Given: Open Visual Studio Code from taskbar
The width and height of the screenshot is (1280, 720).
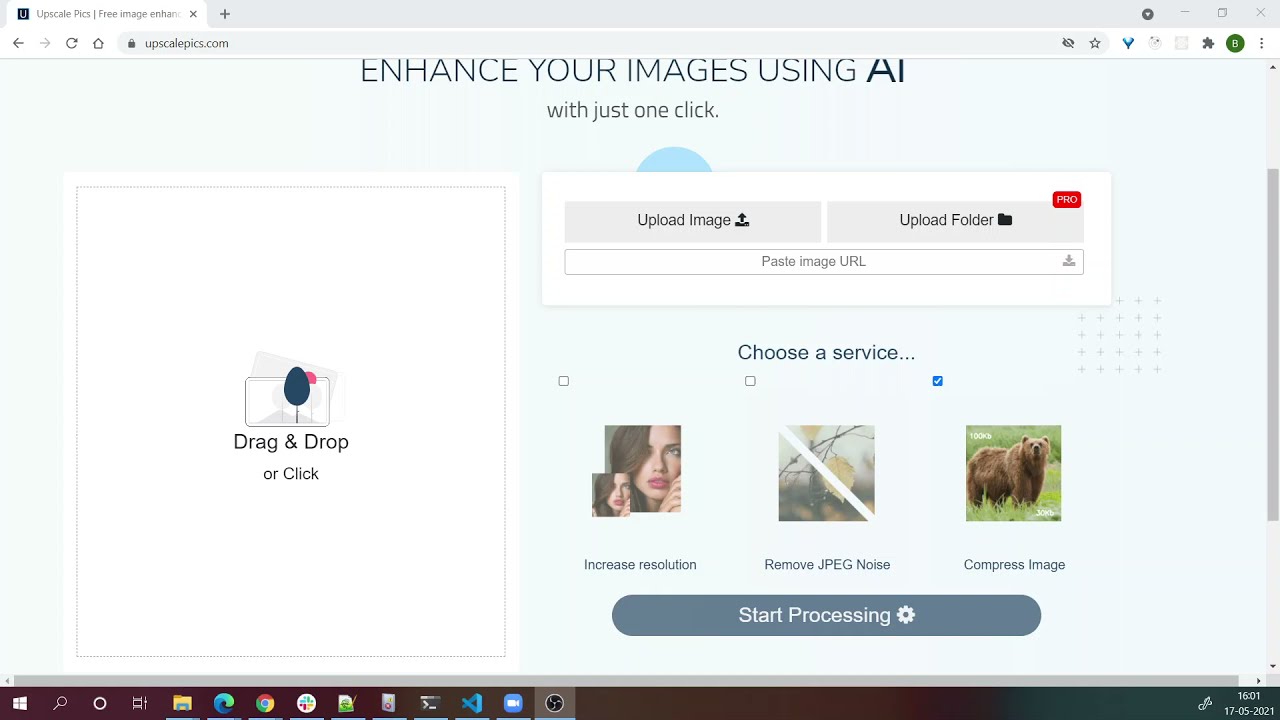Looking at the screenshot, I should click(472, 703).
